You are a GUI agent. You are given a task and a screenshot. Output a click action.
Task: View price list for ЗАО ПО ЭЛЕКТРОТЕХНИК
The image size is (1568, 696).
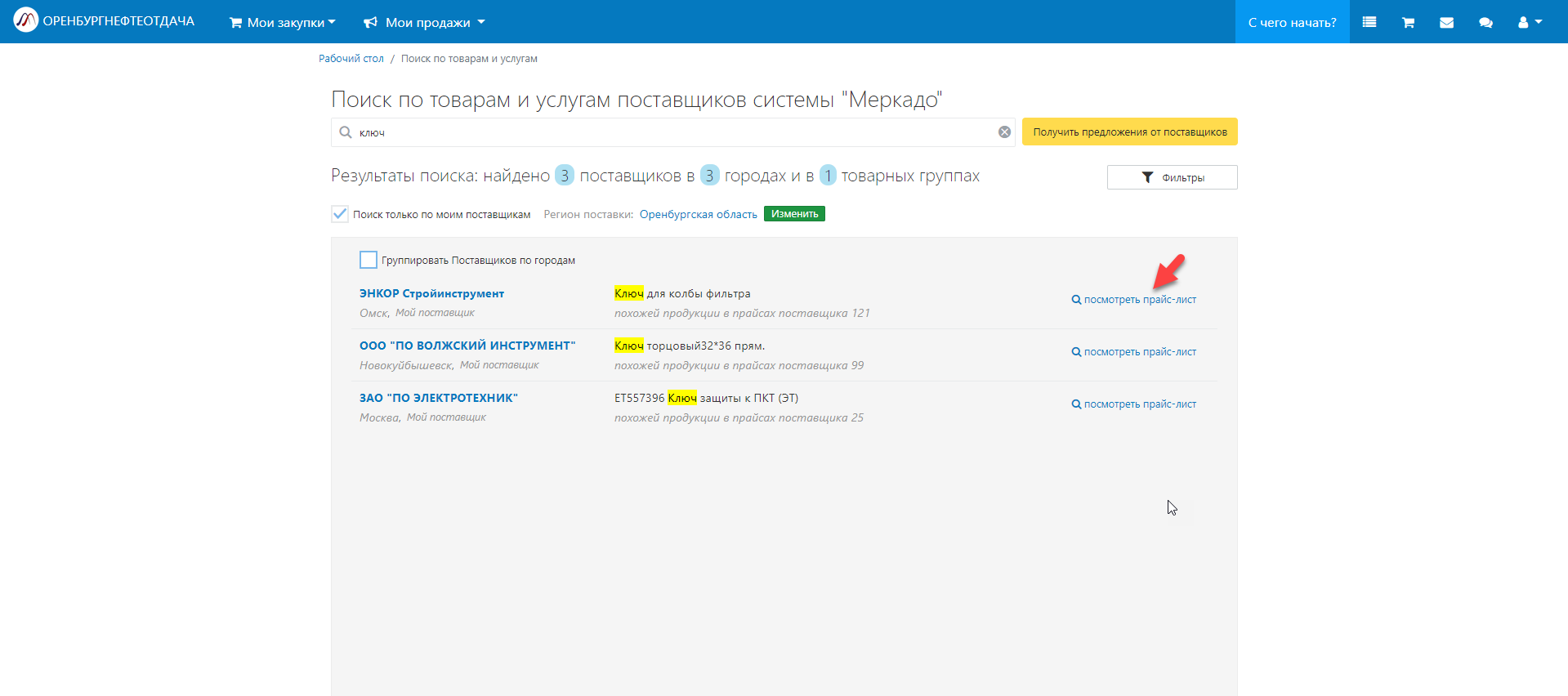point(1134,404)
